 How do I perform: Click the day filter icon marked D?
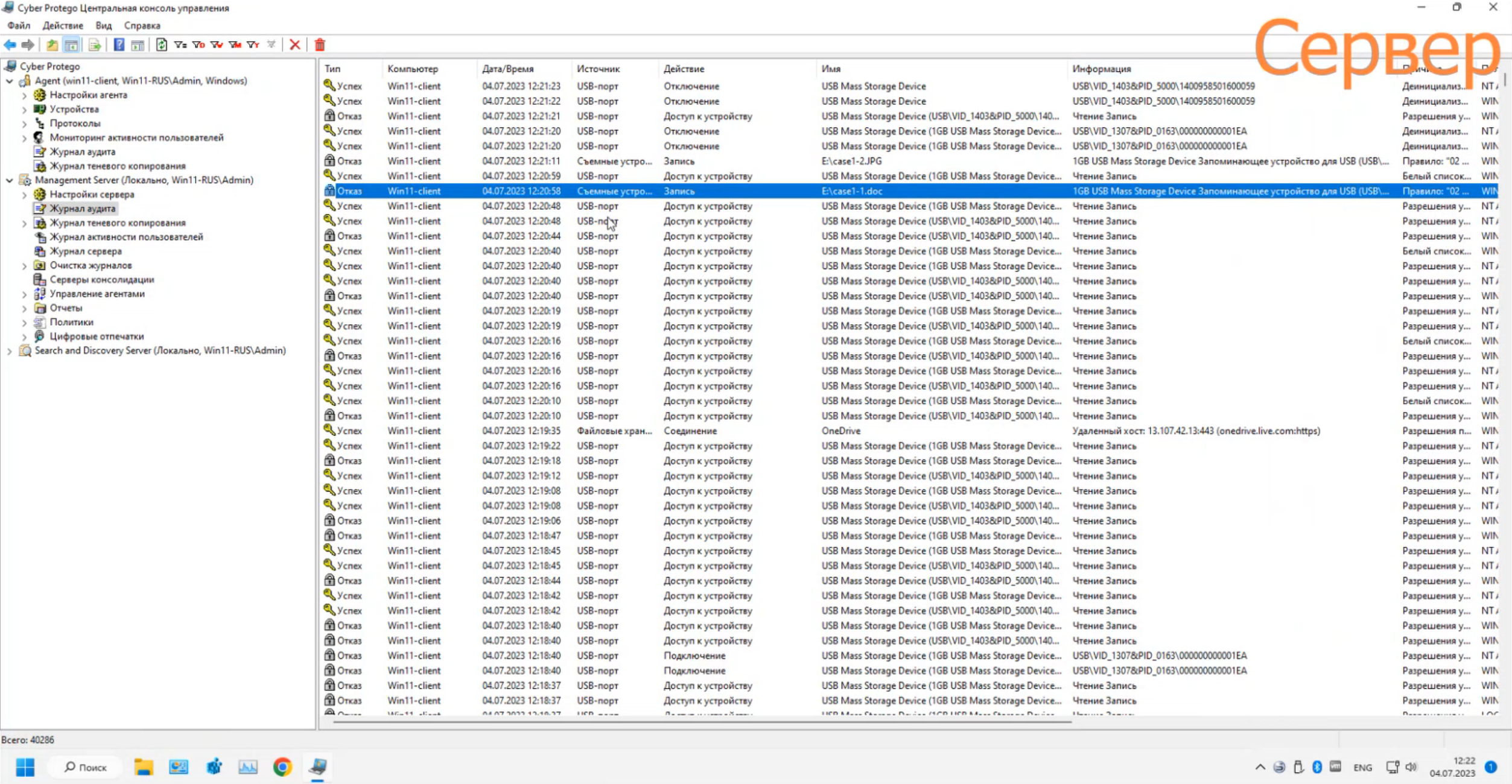[x=199, y=45]
